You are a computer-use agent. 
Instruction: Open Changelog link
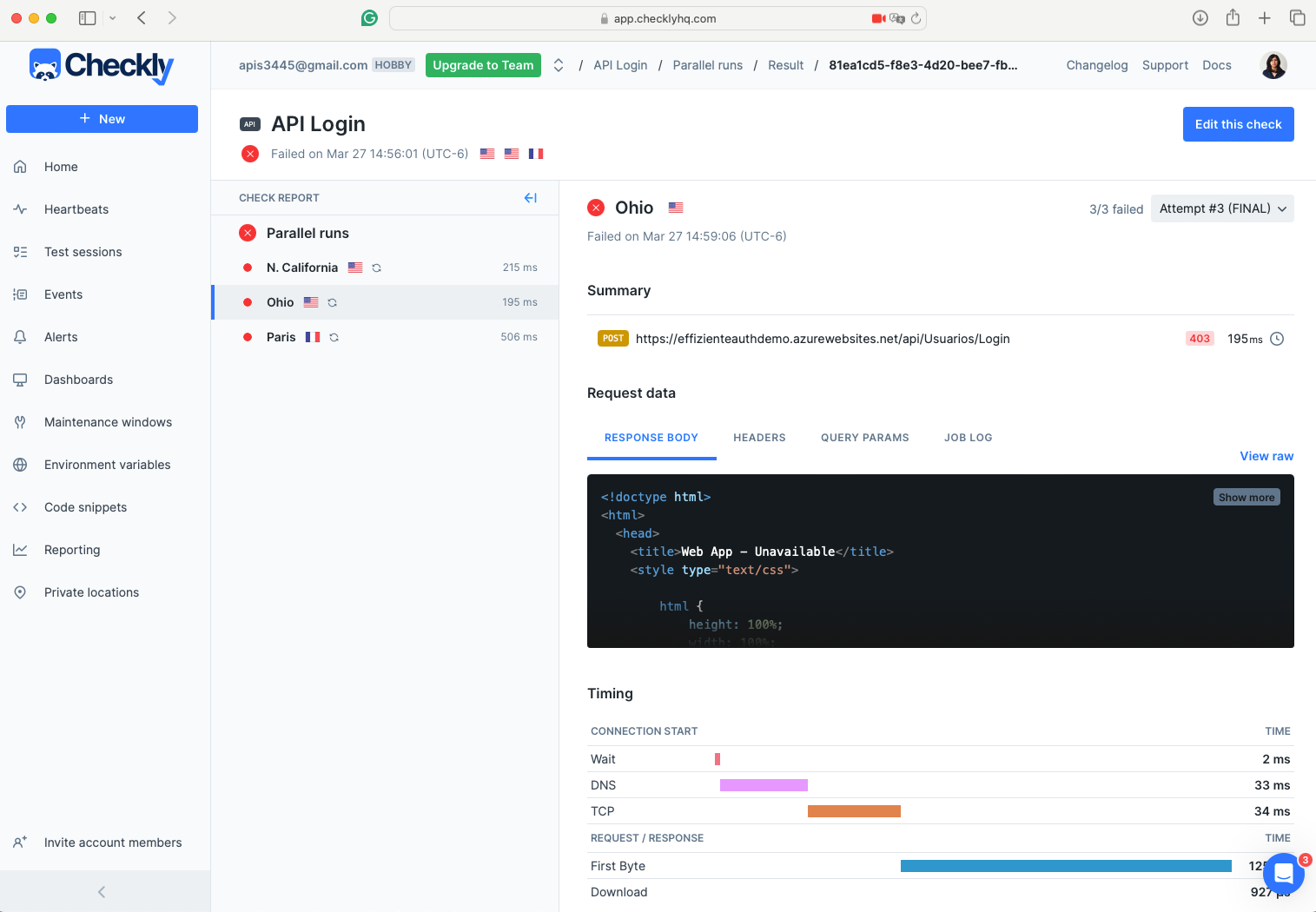pos(1097,65)
